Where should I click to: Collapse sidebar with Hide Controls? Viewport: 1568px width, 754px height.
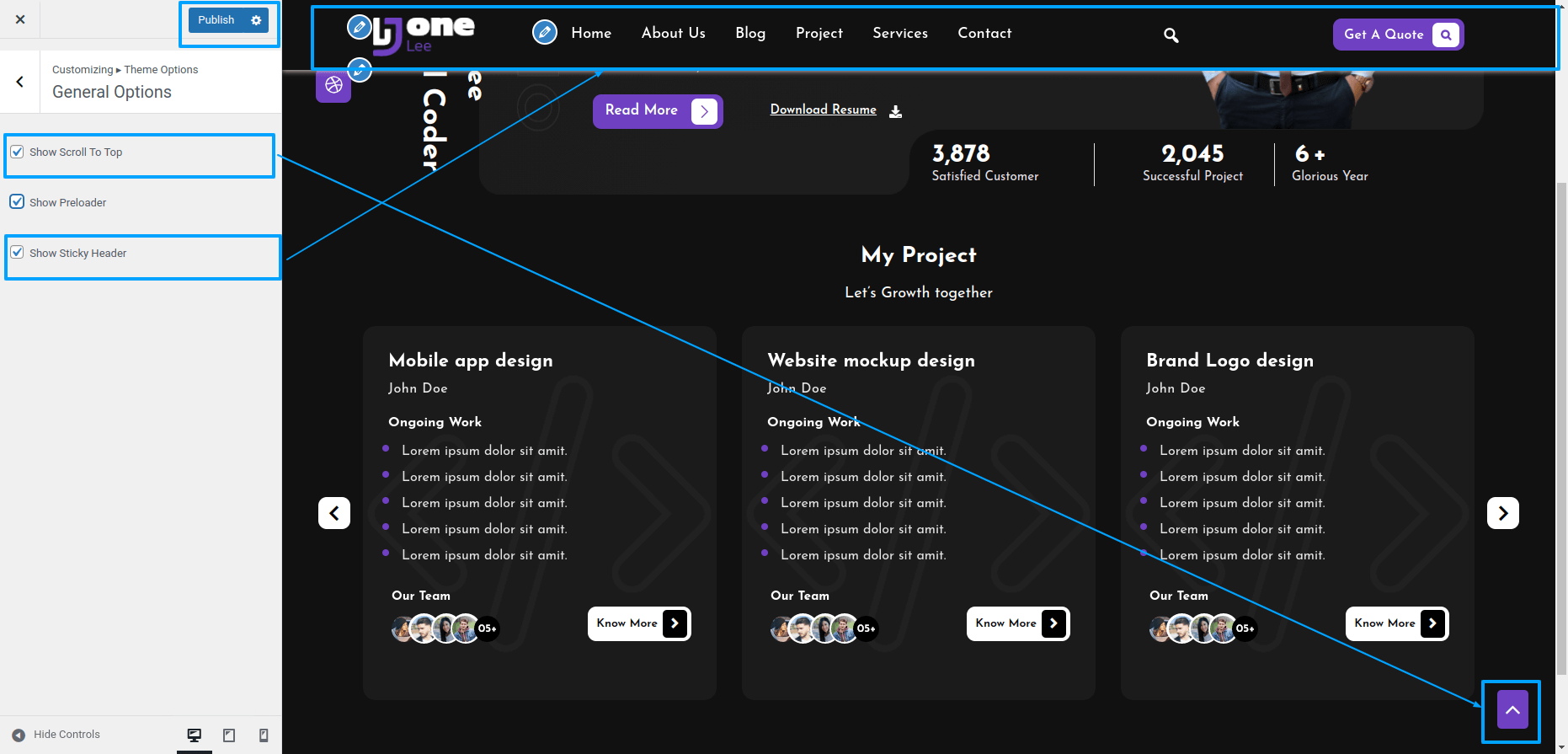coord(56,735)
